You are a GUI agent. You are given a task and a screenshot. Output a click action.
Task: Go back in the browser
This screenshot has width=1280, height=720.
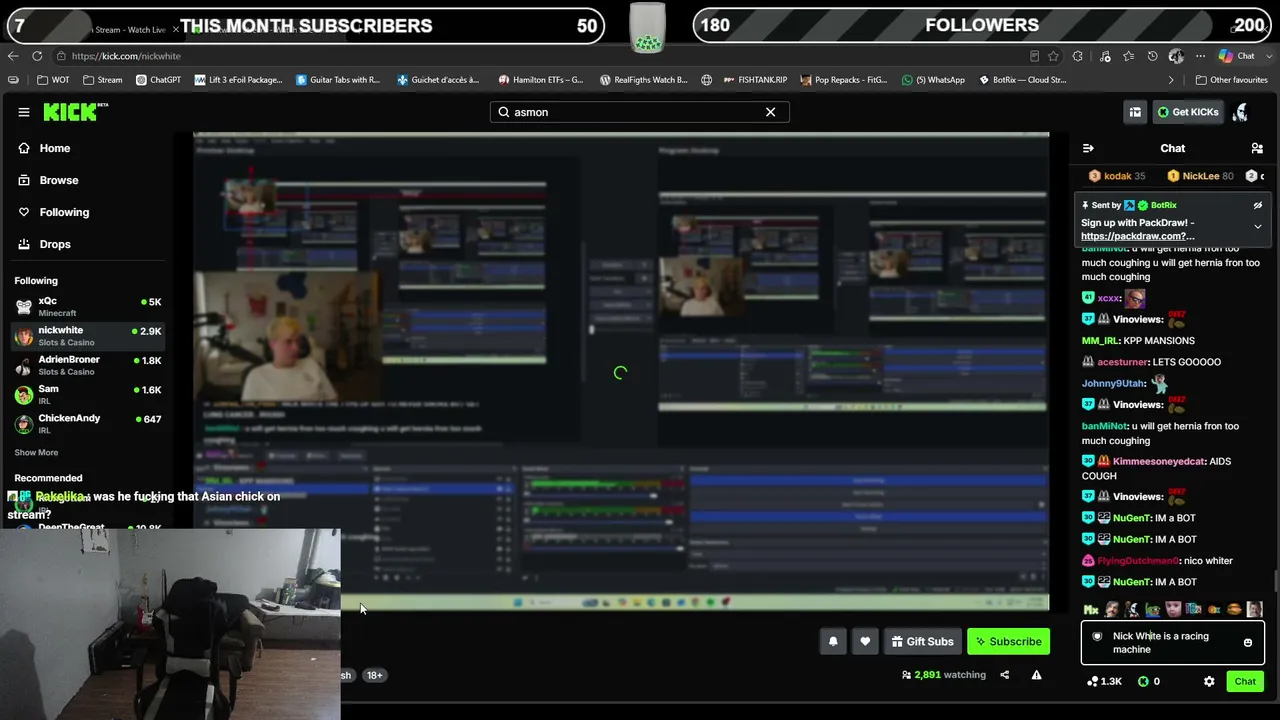[x=13, y=56]
